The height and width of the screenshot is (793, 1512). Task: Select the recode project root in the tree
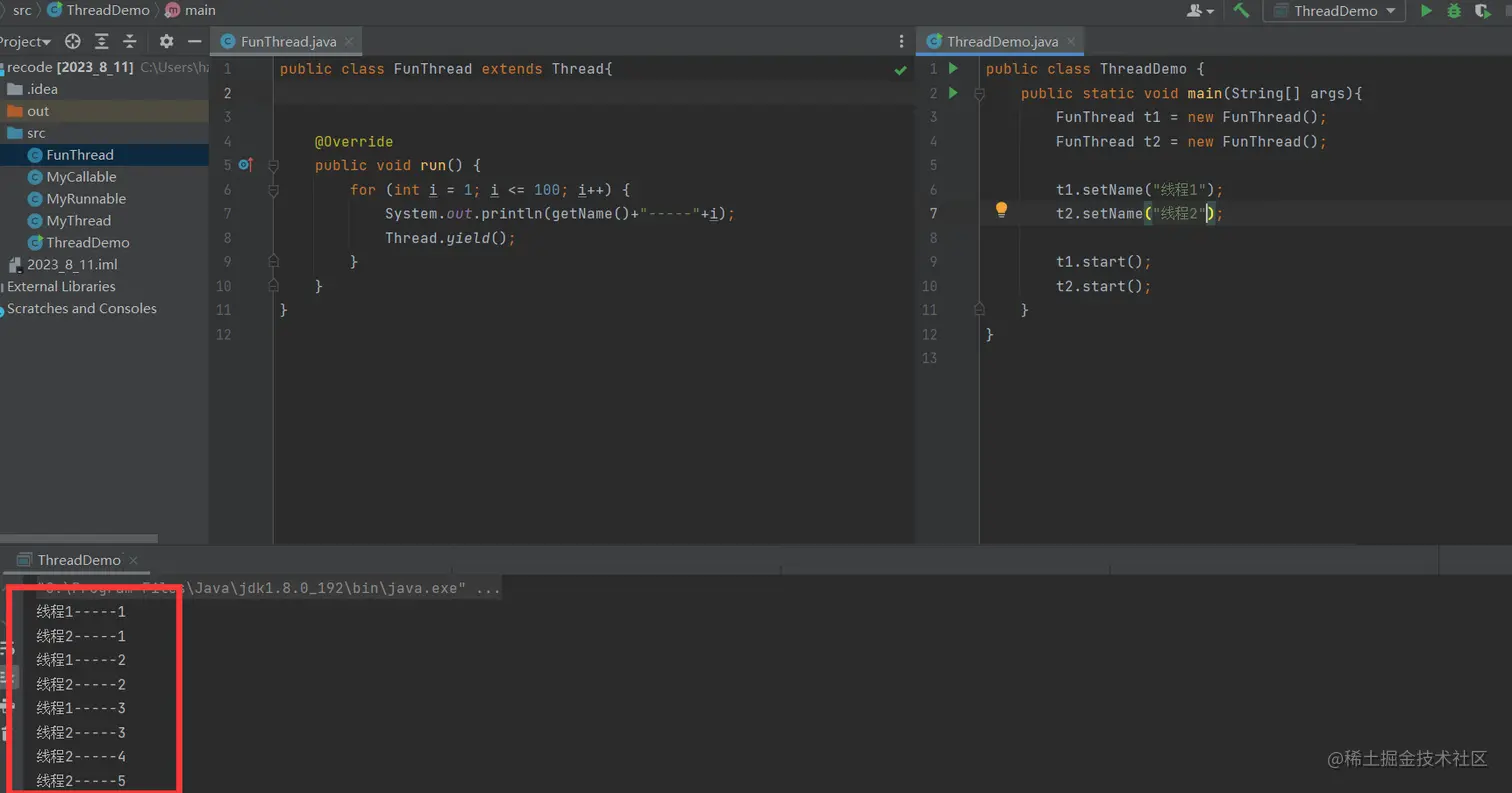coord(104,67)
